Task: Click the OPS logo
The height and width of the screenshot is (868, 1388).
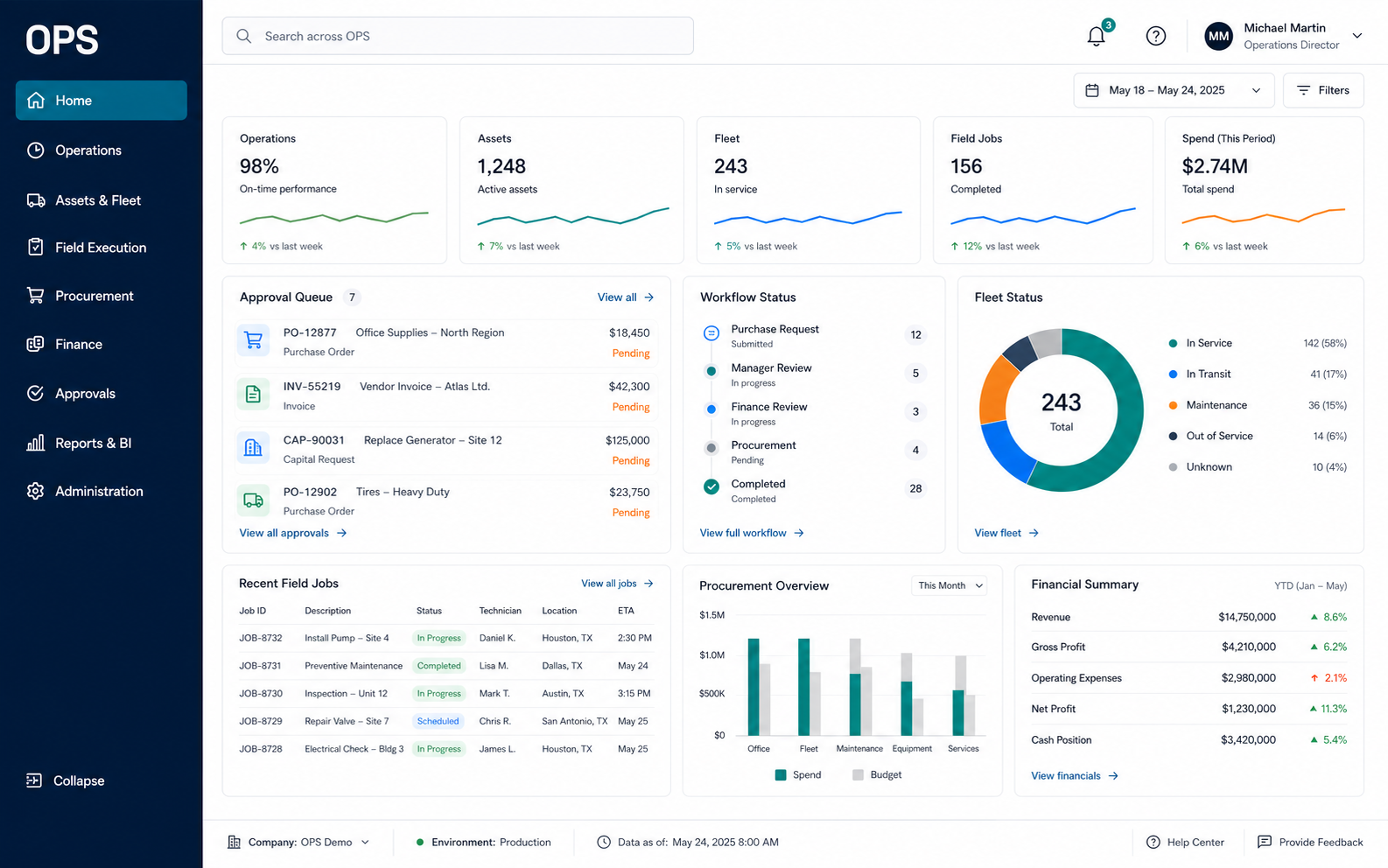Action: [x=62, y=40]
